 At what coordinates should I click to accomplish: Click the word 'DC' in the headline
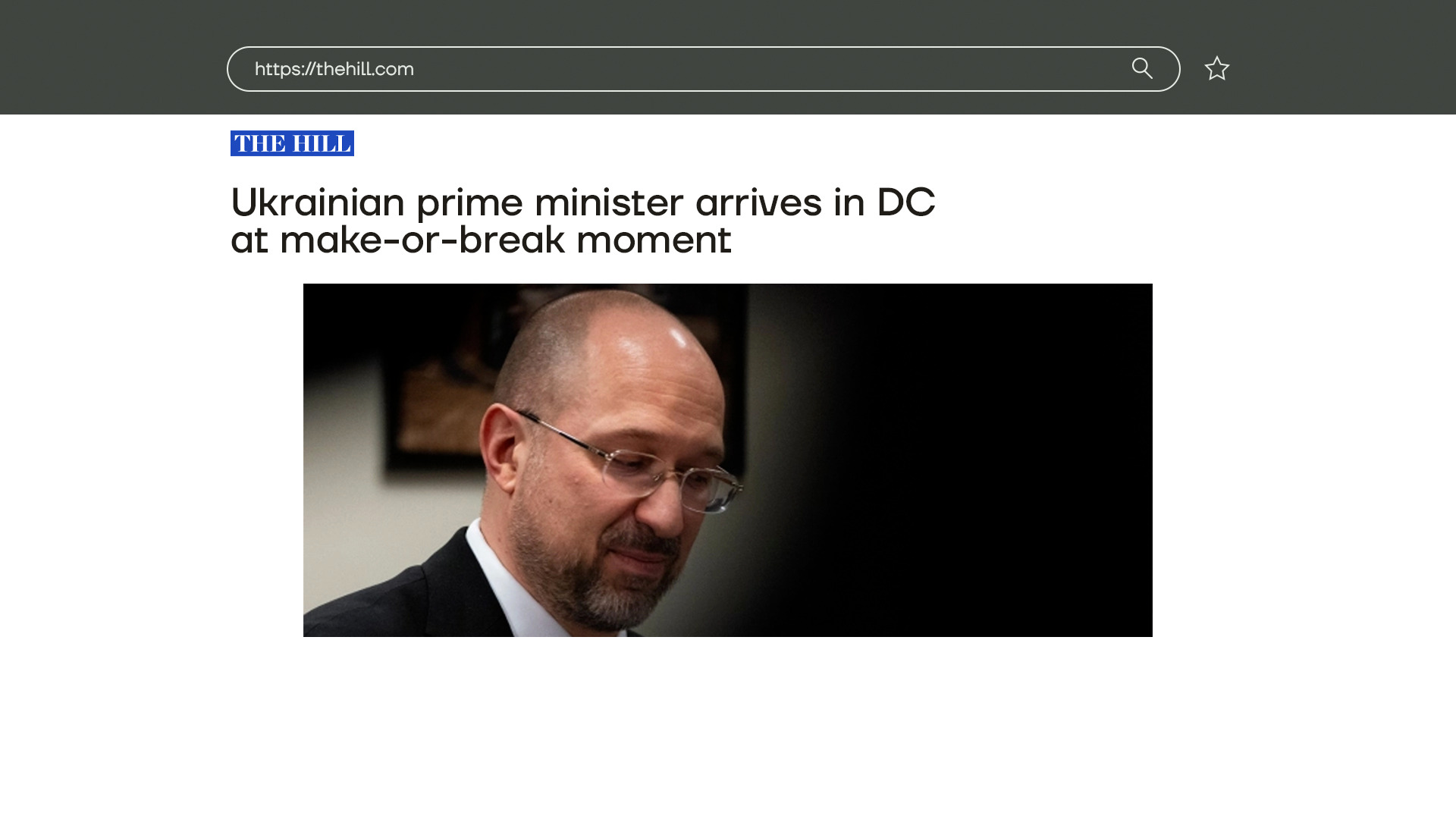pos(906,202)
